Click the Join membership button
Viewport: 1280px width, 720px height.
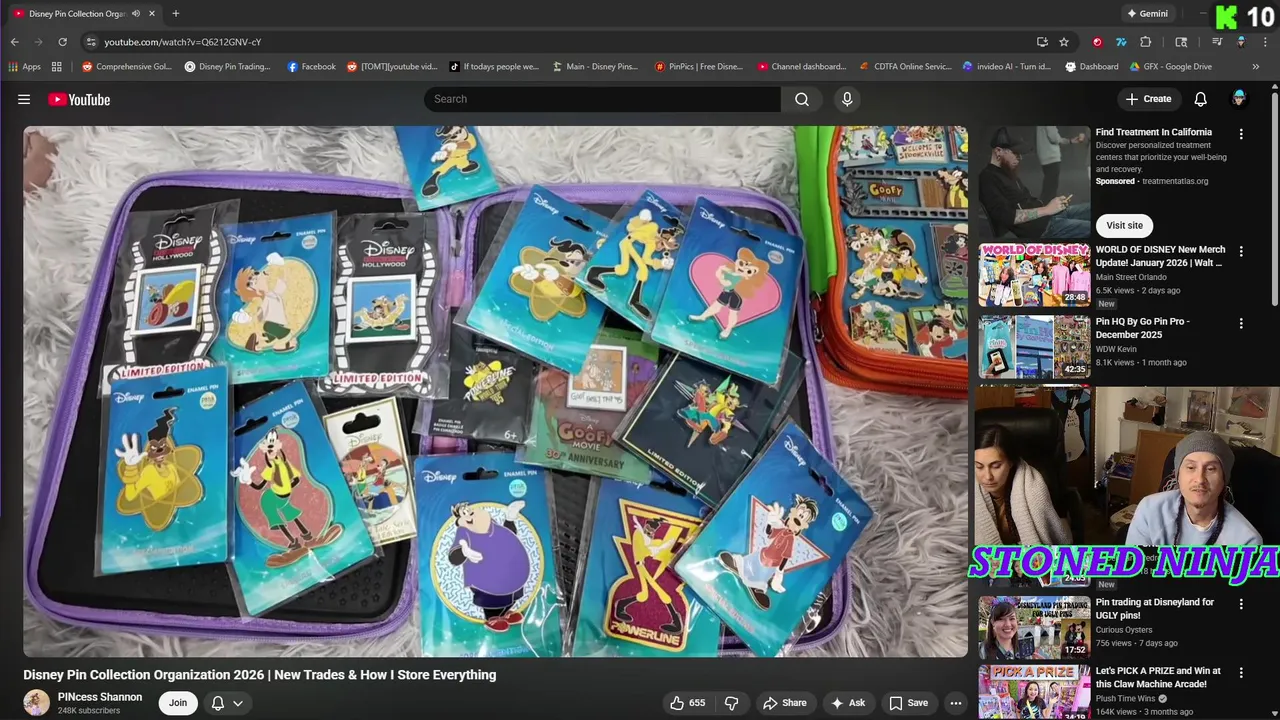[177, 703]
